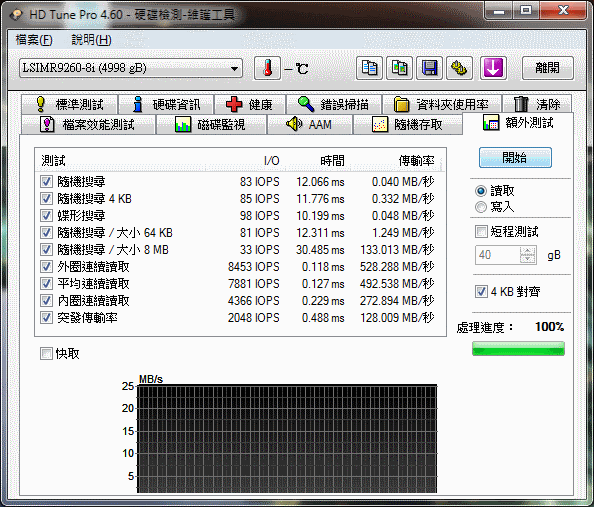The height and width of the screenshot is (507, 594).
Task: Click the 開始 button
Action: coord(515,158)
